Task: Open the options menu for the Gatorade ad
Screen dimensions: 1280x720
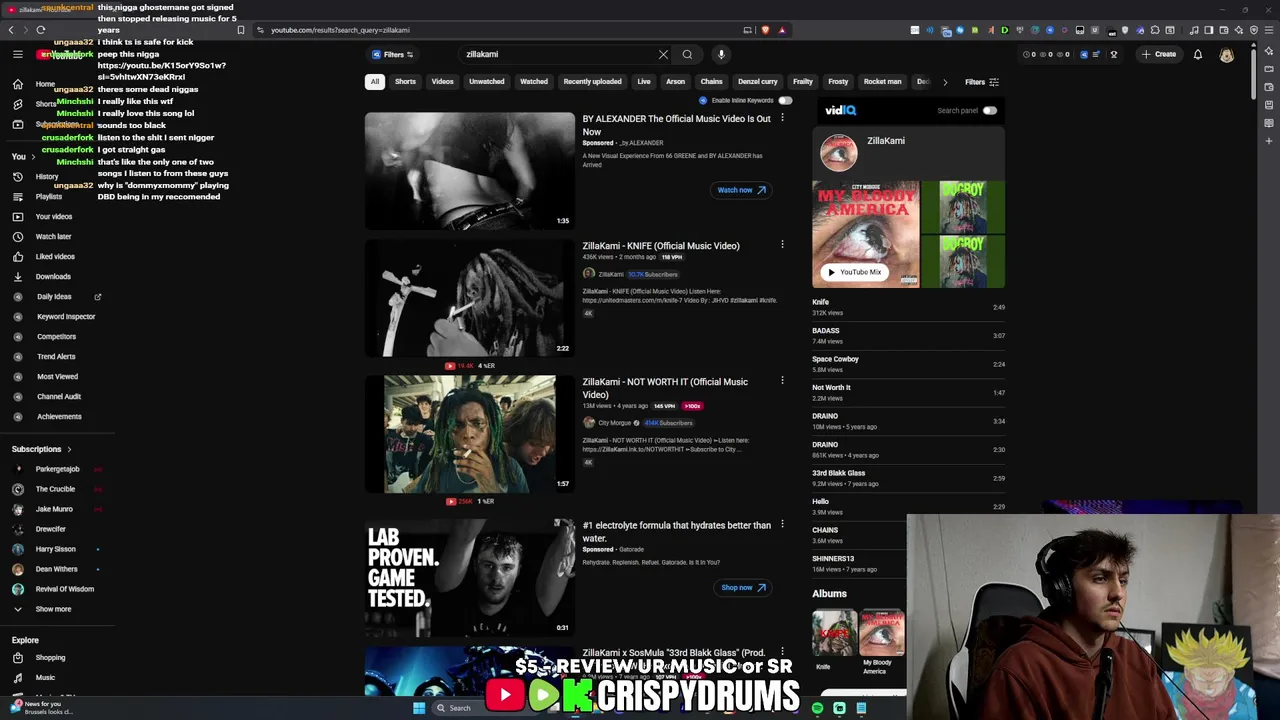Action: (782, 524)
